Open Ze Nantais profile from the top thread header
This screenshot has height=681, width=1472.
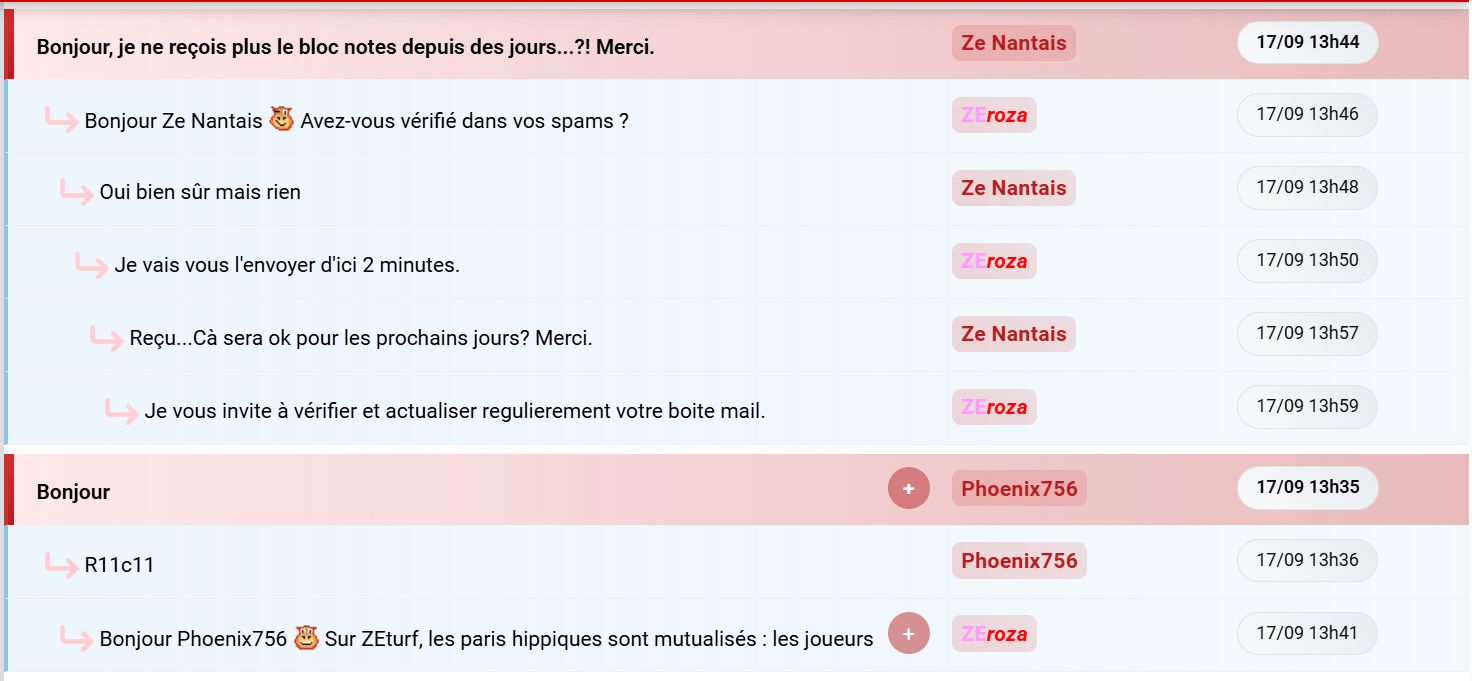point(1014,43)
